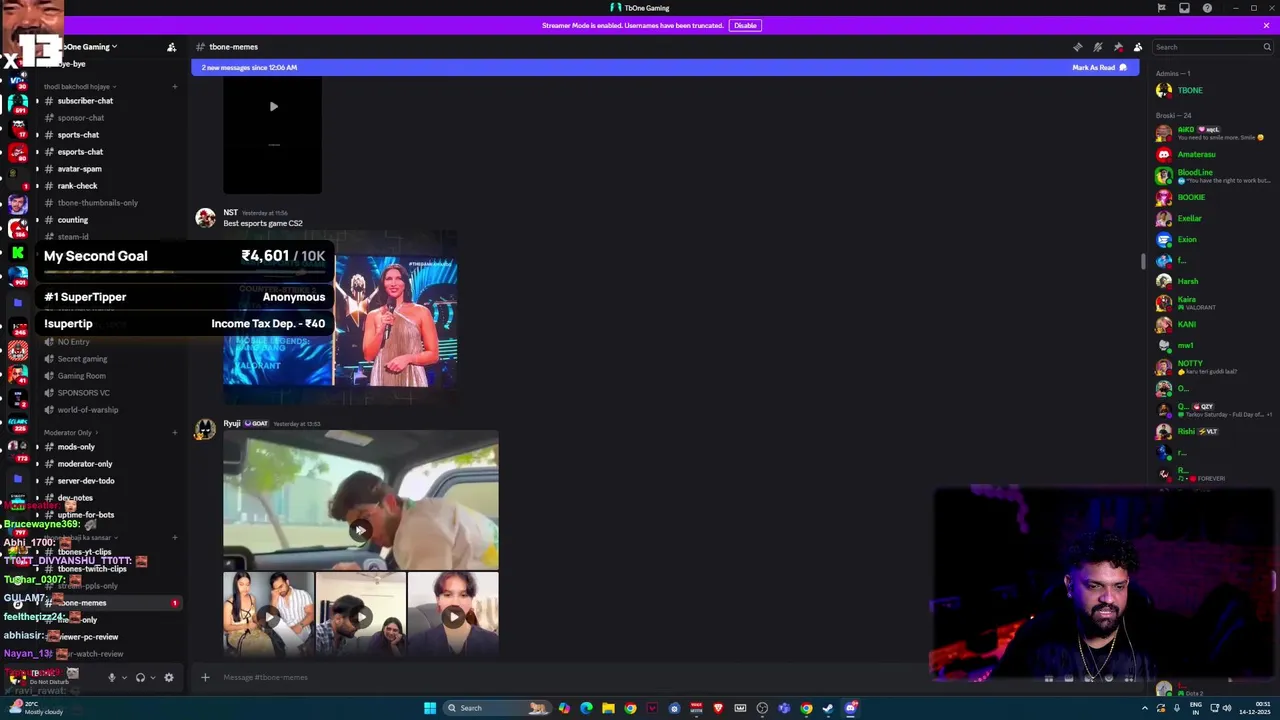
Task: Click the taskbar Search box
Action: (x=497, y=708)
